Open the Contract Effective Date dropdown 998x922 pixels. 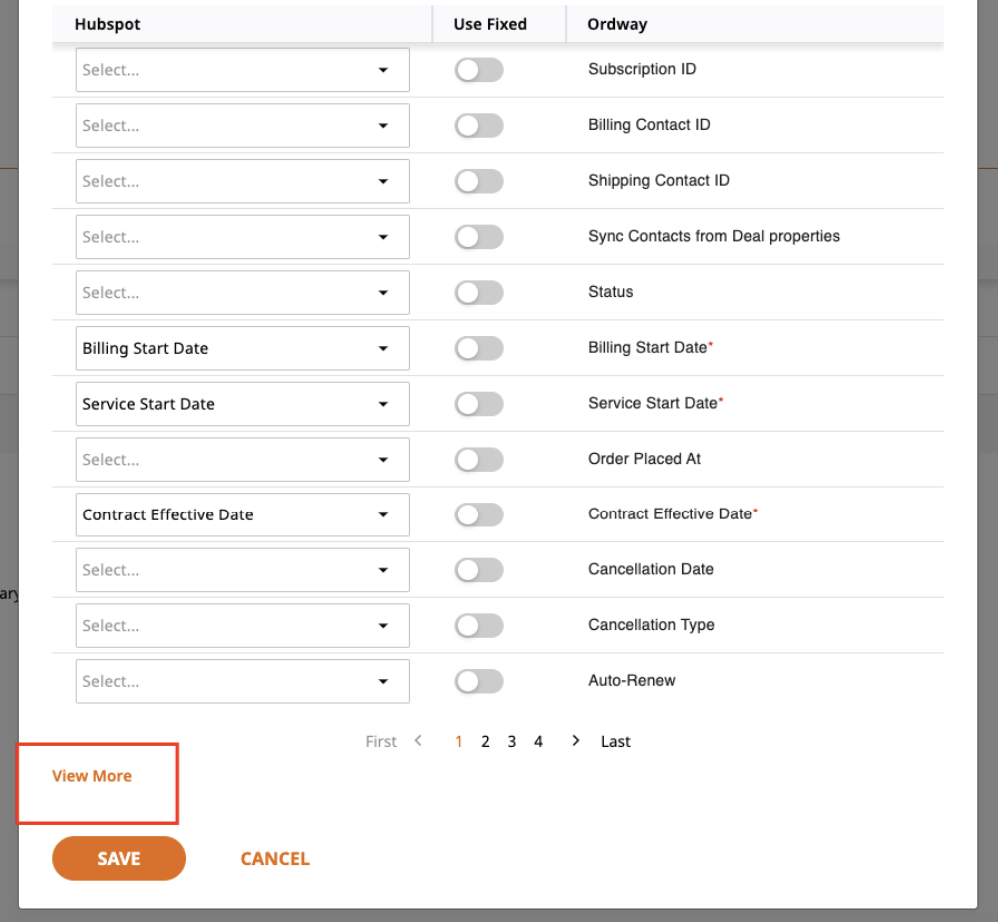point(242,515)
